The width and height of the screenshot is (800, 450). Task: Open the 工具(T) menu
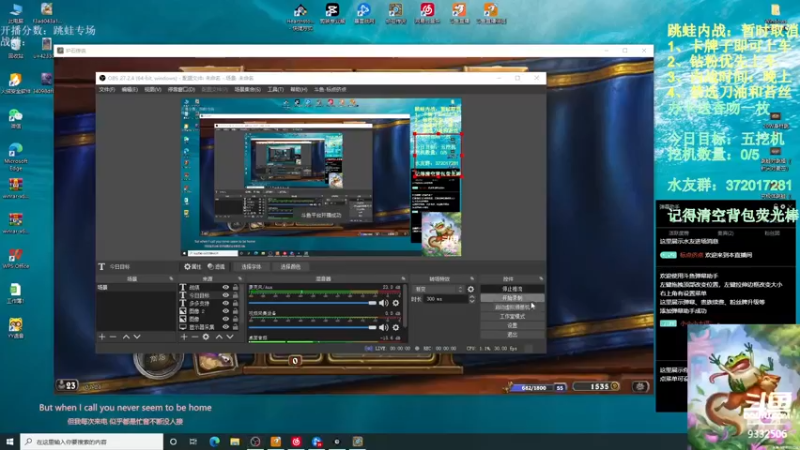coord(276,89)
